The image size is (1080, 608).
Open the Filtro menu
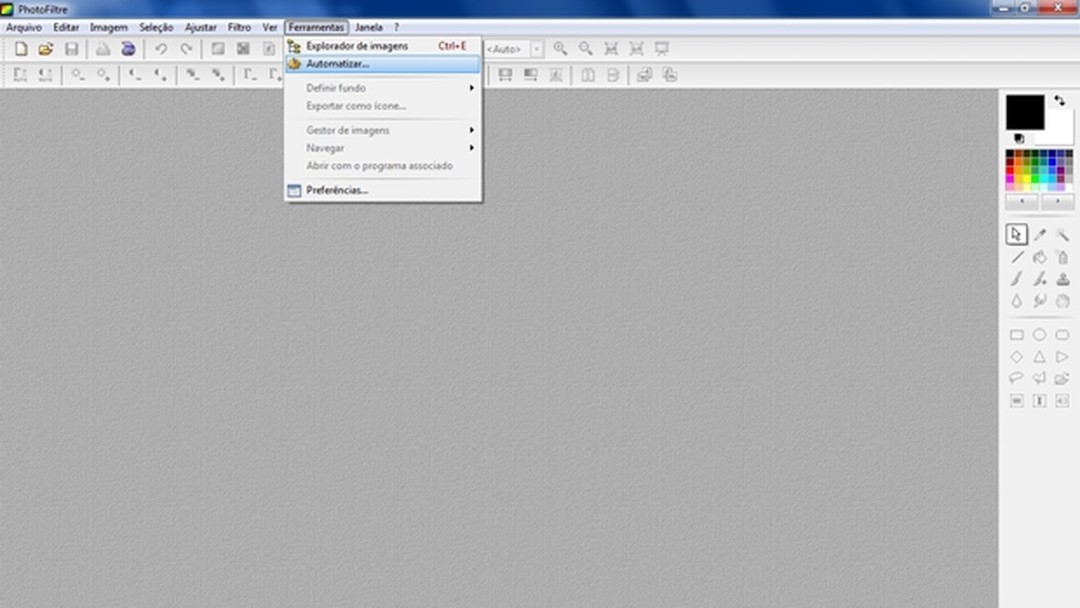click(239, 27)
